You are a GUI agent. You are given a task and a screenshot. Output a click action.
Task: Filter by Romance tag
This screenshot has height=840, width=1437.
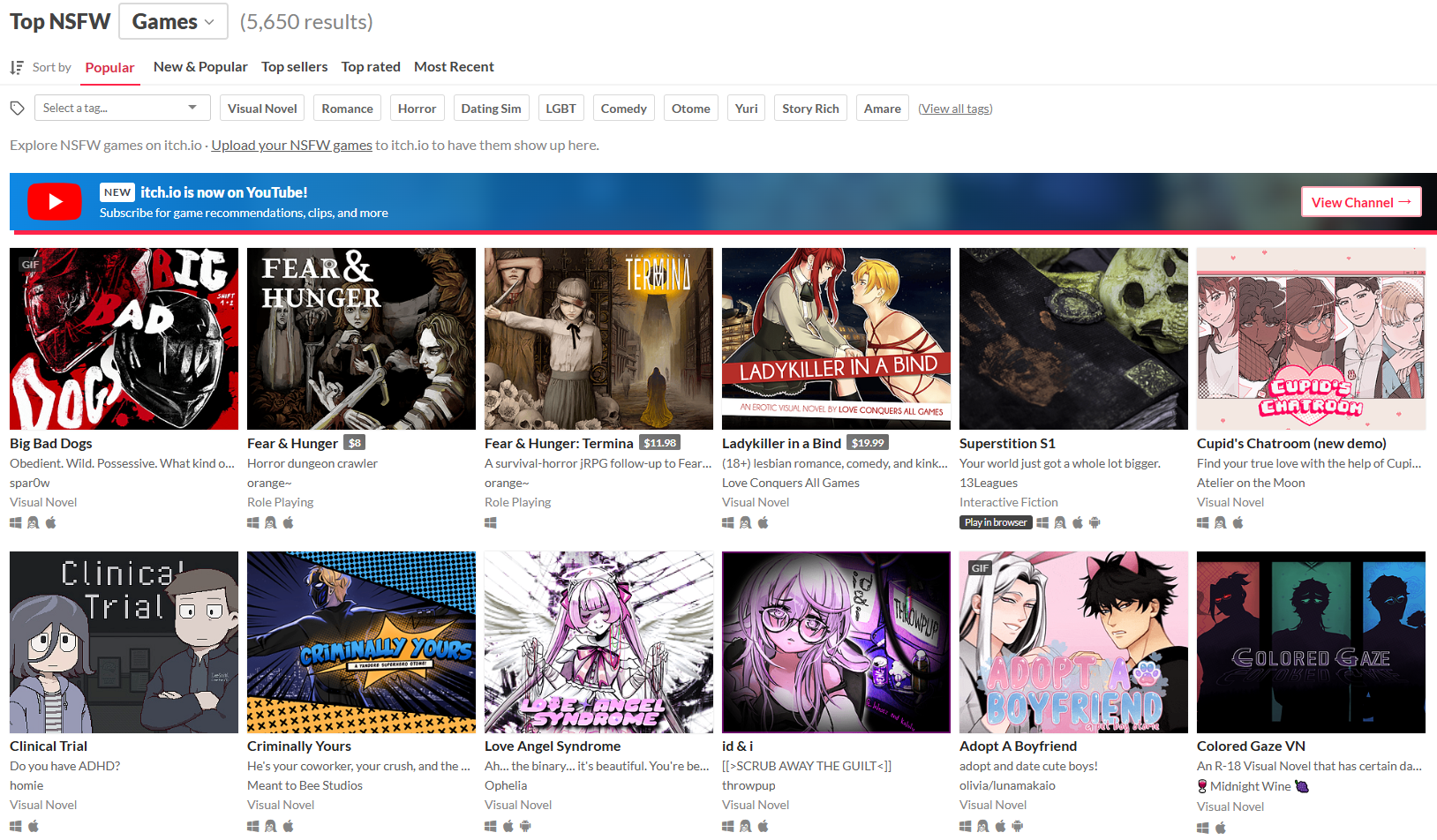pyautogui.click(x=347, y=109)
